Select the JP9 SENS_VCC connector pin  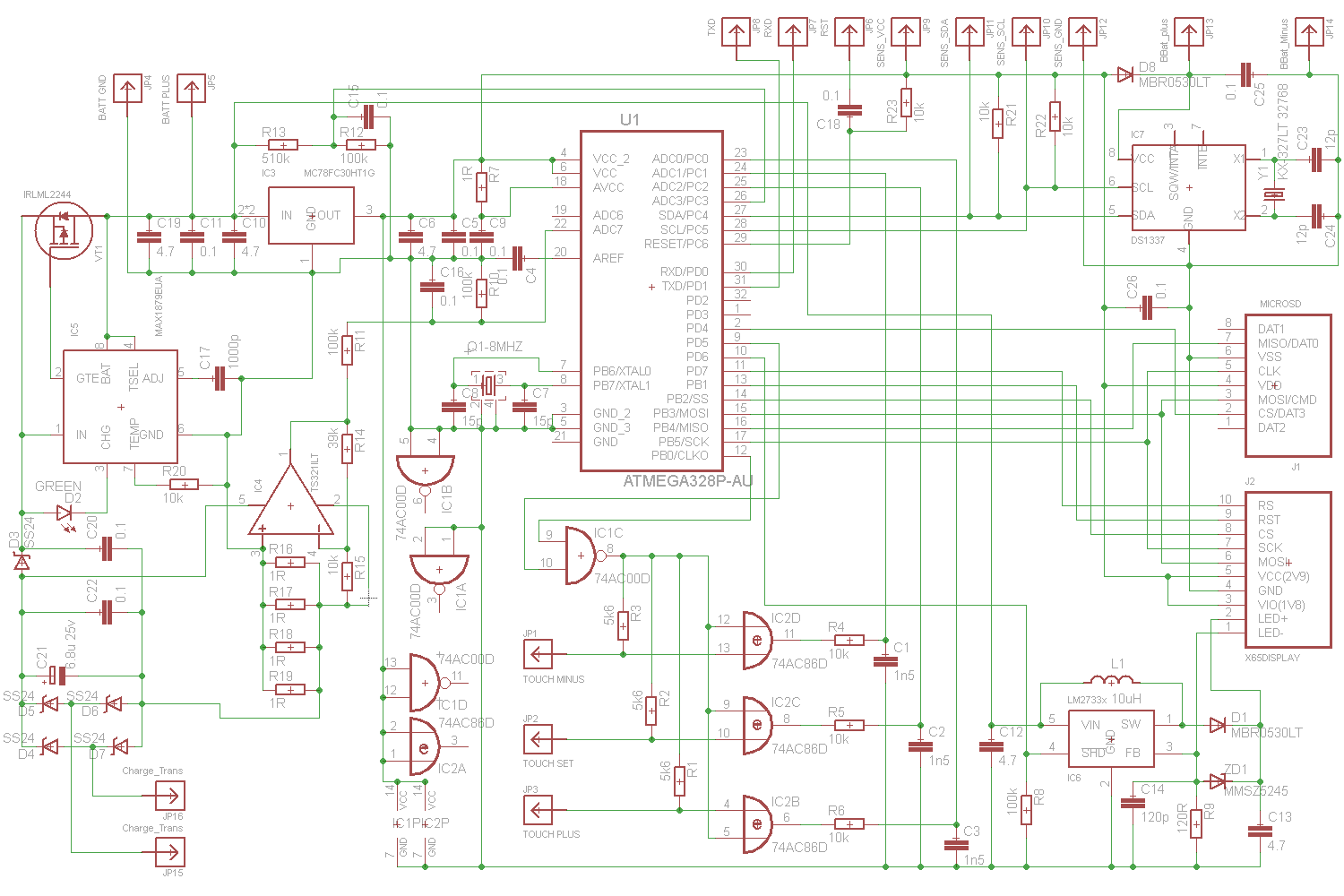(906, 33)
